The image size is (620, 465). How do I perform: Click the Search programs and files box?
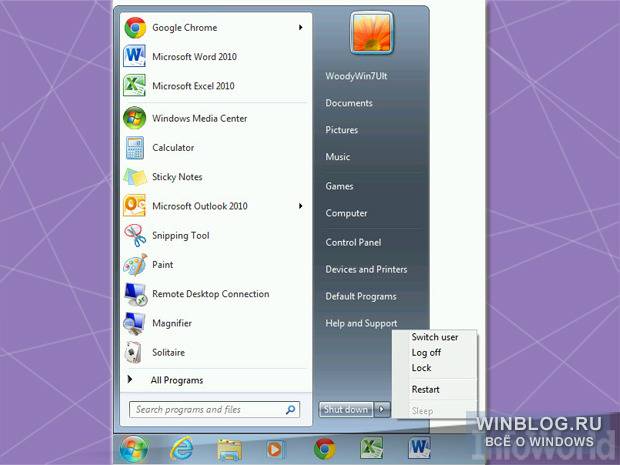pyautogui.click(x=214, y=410)
